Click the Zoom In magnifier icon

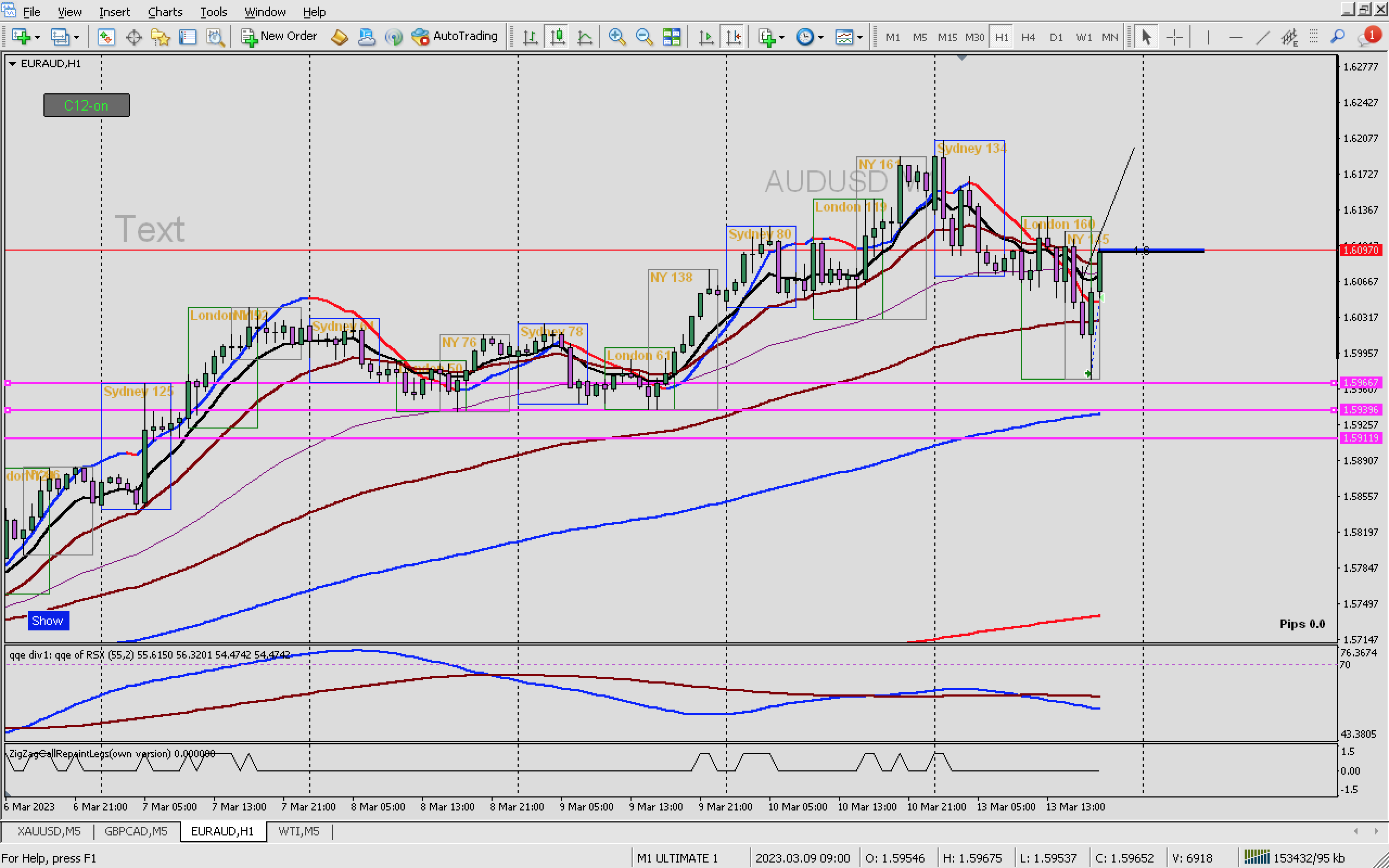(616, 37)
